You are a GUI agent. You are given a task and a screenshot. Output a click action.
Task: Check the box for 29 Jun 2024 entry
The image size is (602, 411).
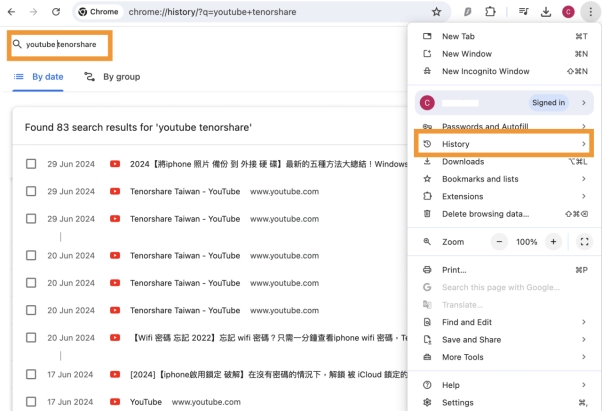(31, 164)
